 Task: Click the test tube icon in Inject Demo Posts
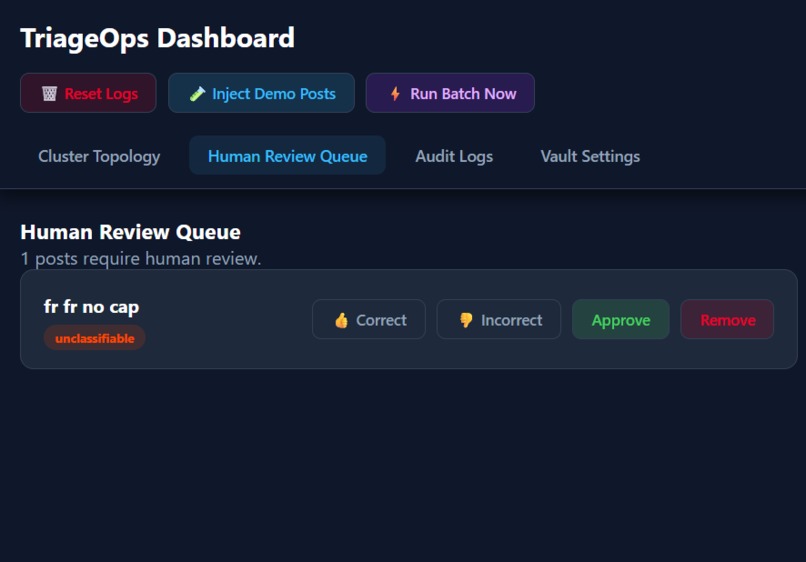coord(197,94)
